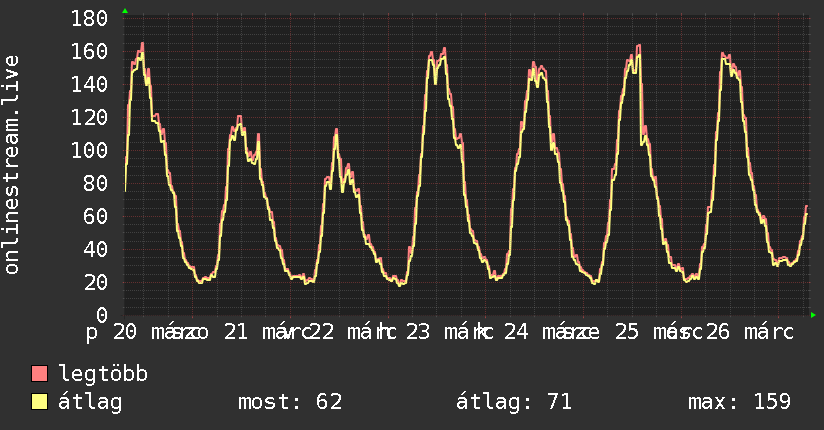Screen dimensions: 824x430
Task: Click the 60 y-axis label
Action: [x=96, y=217]
